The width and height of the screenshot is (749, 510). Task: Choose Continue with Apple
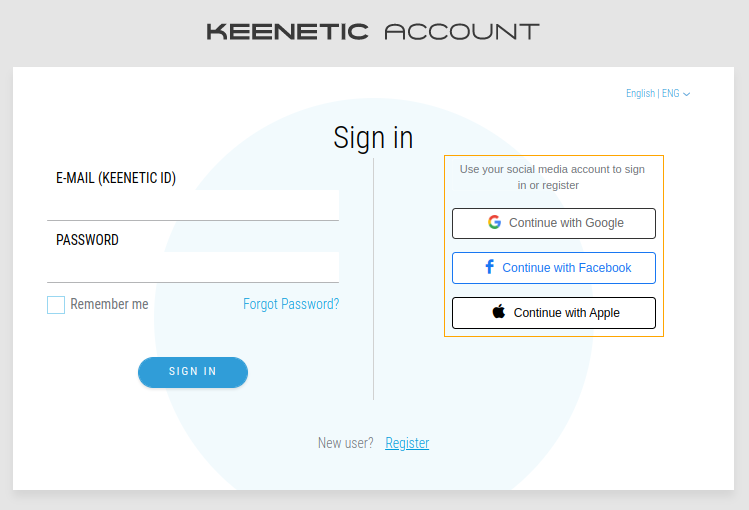554,313
